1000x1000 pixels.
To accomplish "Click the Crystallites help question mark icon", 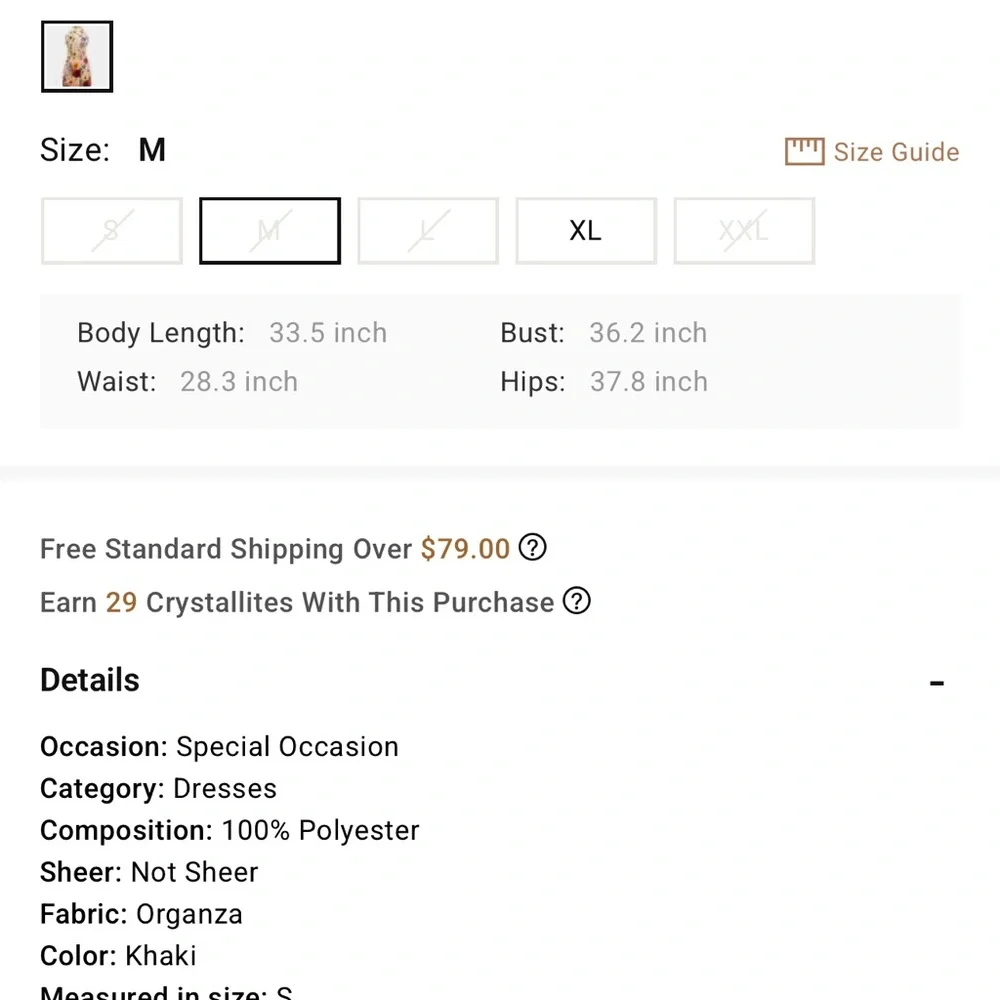I will 577,602.
